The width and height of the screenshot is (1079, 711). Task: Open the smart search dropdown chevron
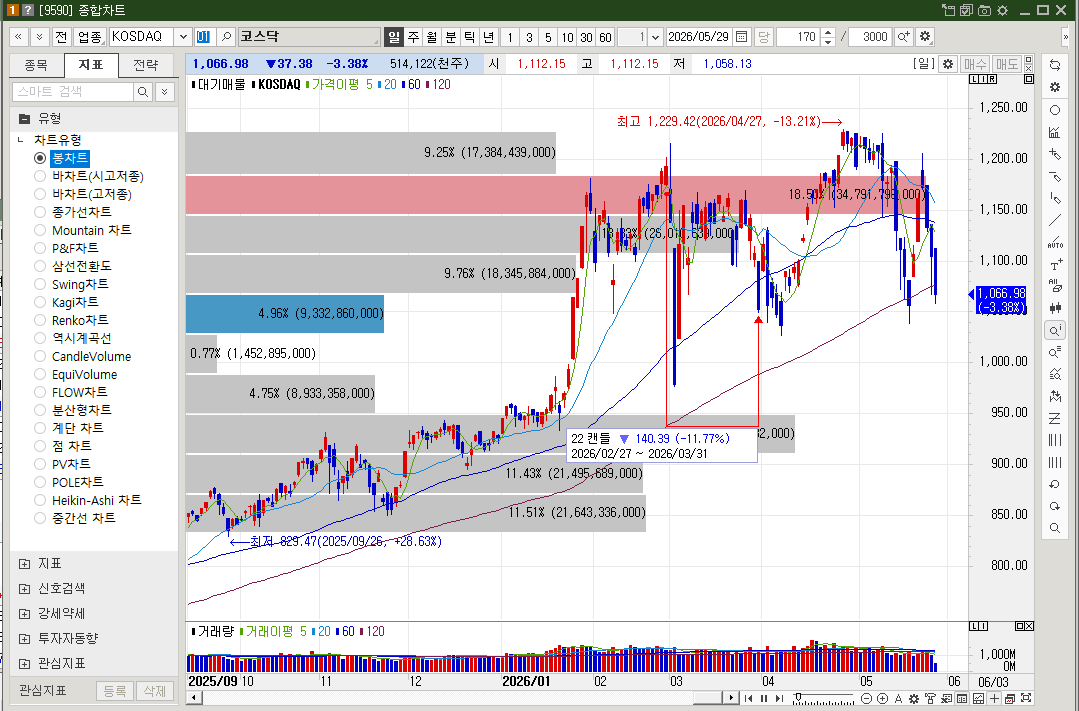[164, 92]
